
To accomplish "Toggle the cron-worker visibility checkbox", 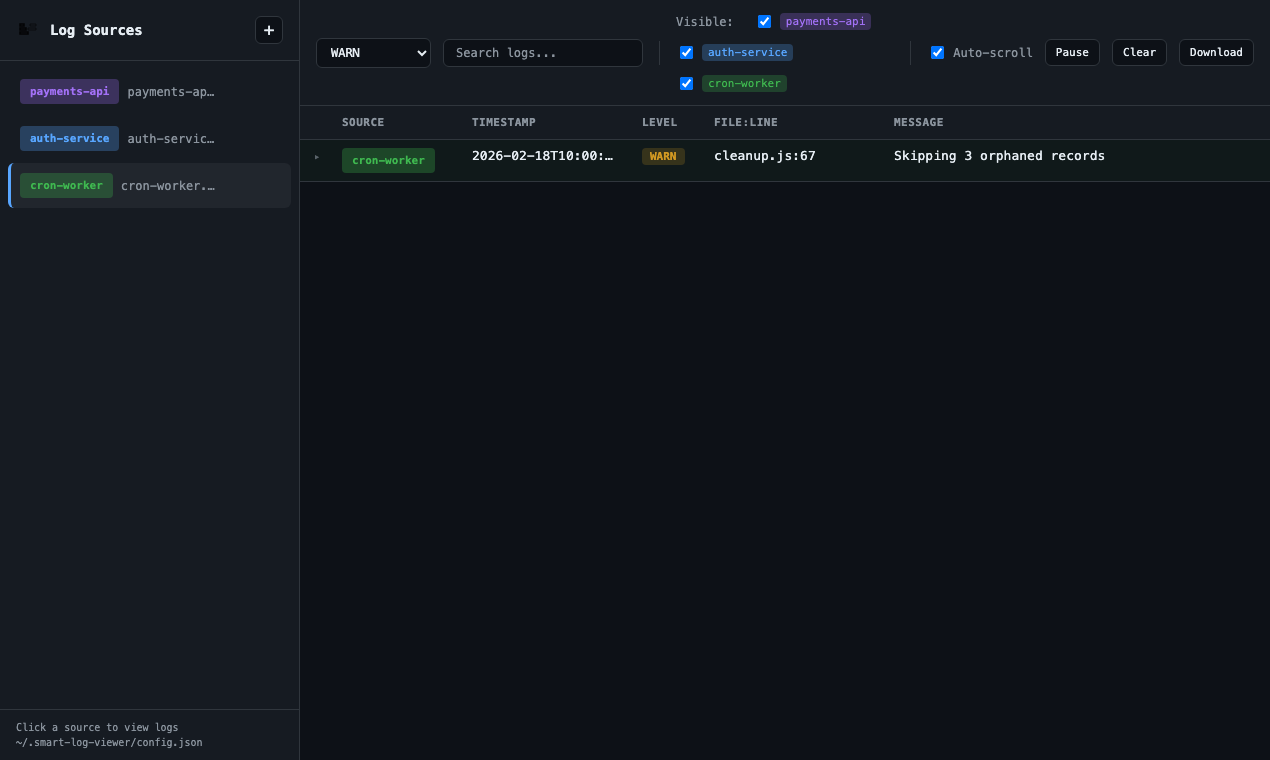I will click(x=686, y=83).
